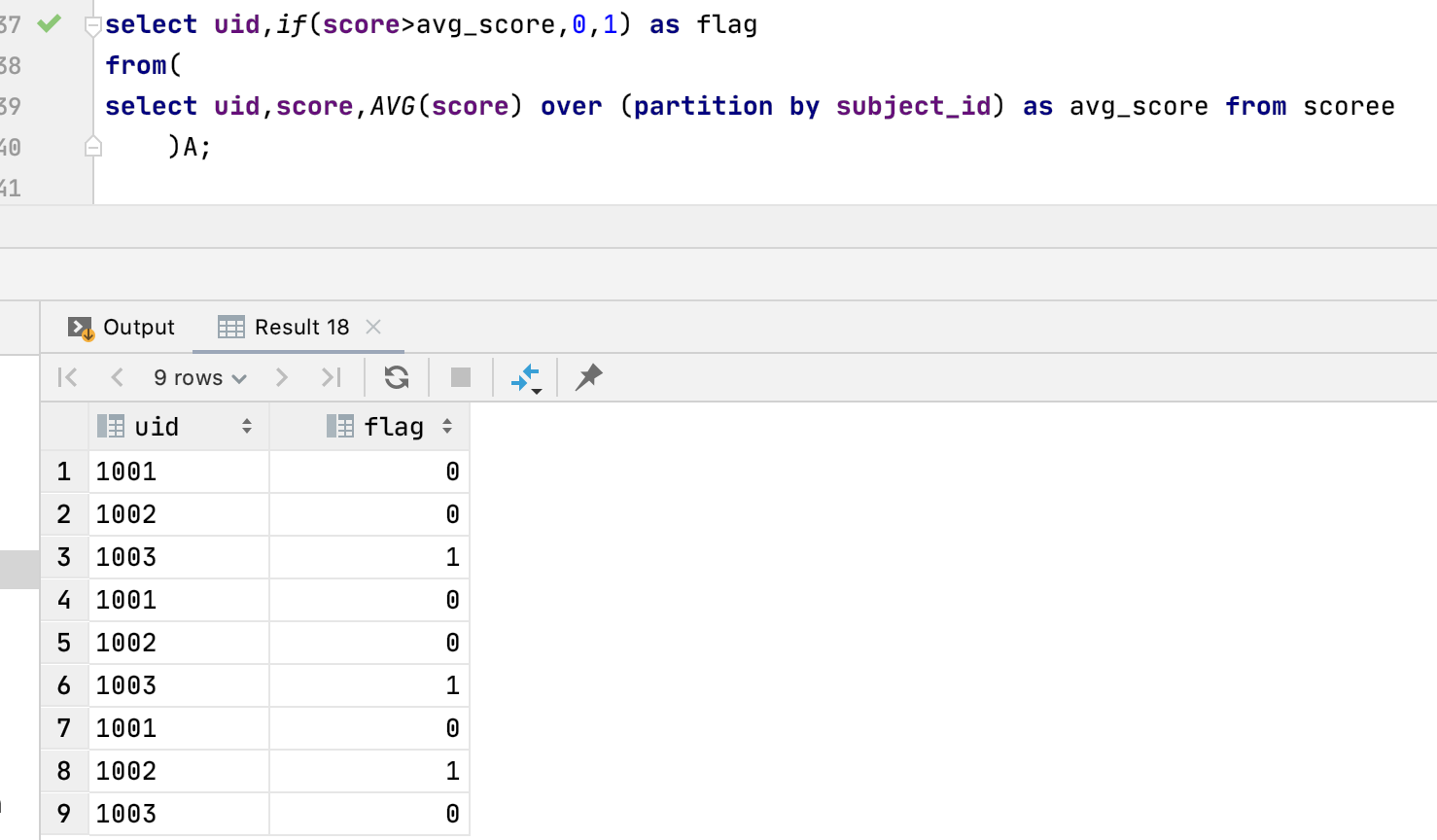Toggle sorting on the flag column
The image size is (1437, 840).
446,426
